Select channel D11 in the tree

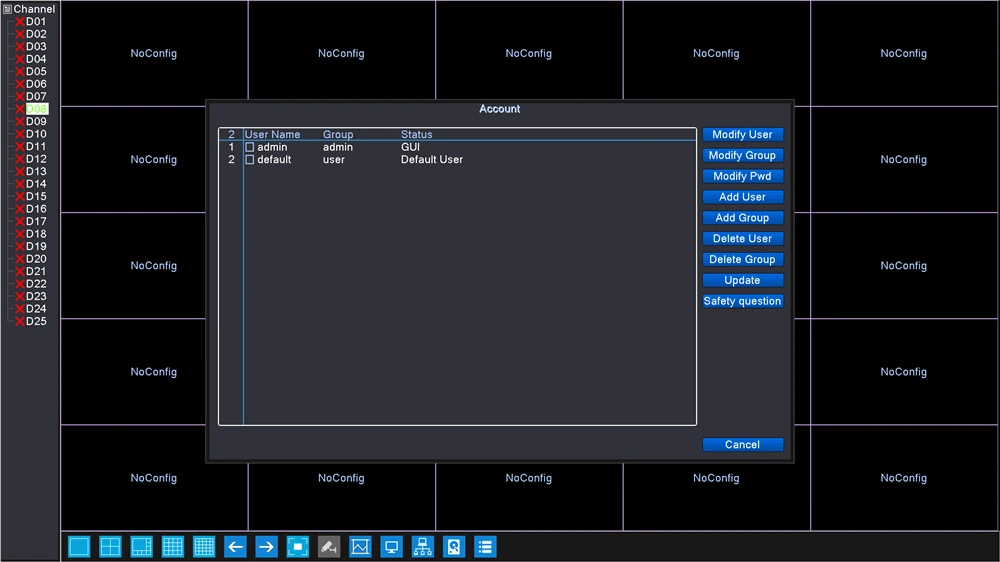pyautogui.click(x=36, y=147)
